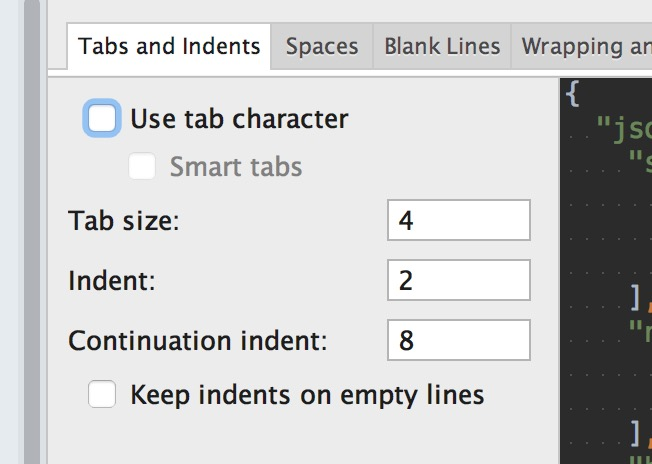Click the greyed 'Smart tabs' label
This screenshot has width=652, height=464.
(x=235, y=166)
